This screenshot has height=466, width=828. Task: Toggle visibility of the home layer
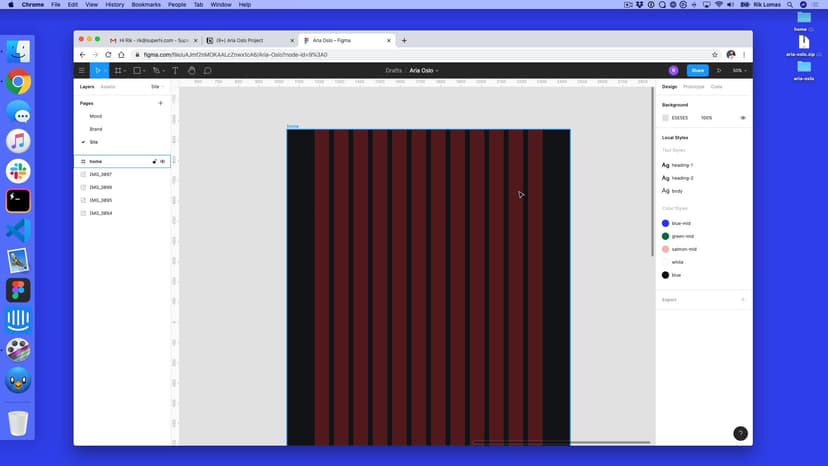click(163, 161)
